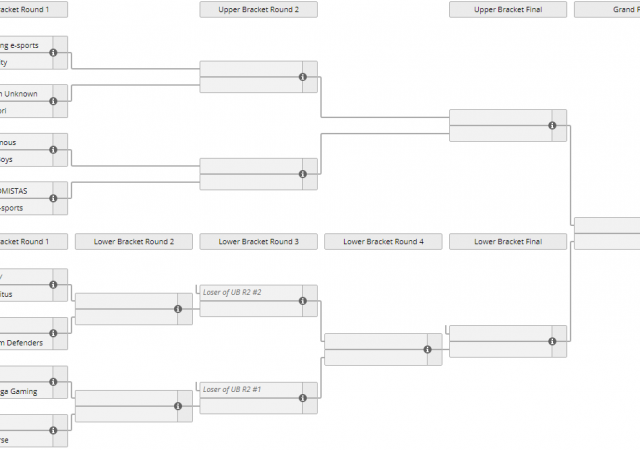This screenshot has width=640, height=450.
Task: Open match info for the e-sports opening match
Action: click(x=53, y=53)
